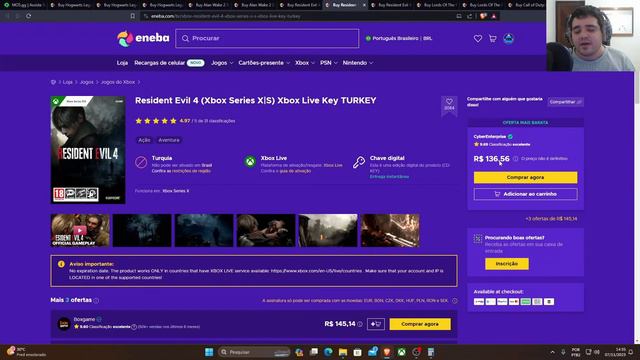Click the Brave Shields icon
Viewport: 640px width, 360px height.
(x=483, y=16)
